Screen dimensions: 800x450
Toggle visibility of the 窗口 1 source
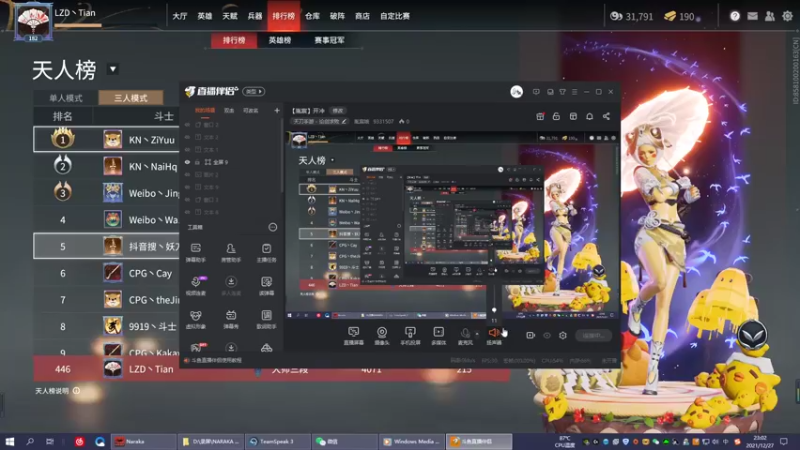click(187, 199)
